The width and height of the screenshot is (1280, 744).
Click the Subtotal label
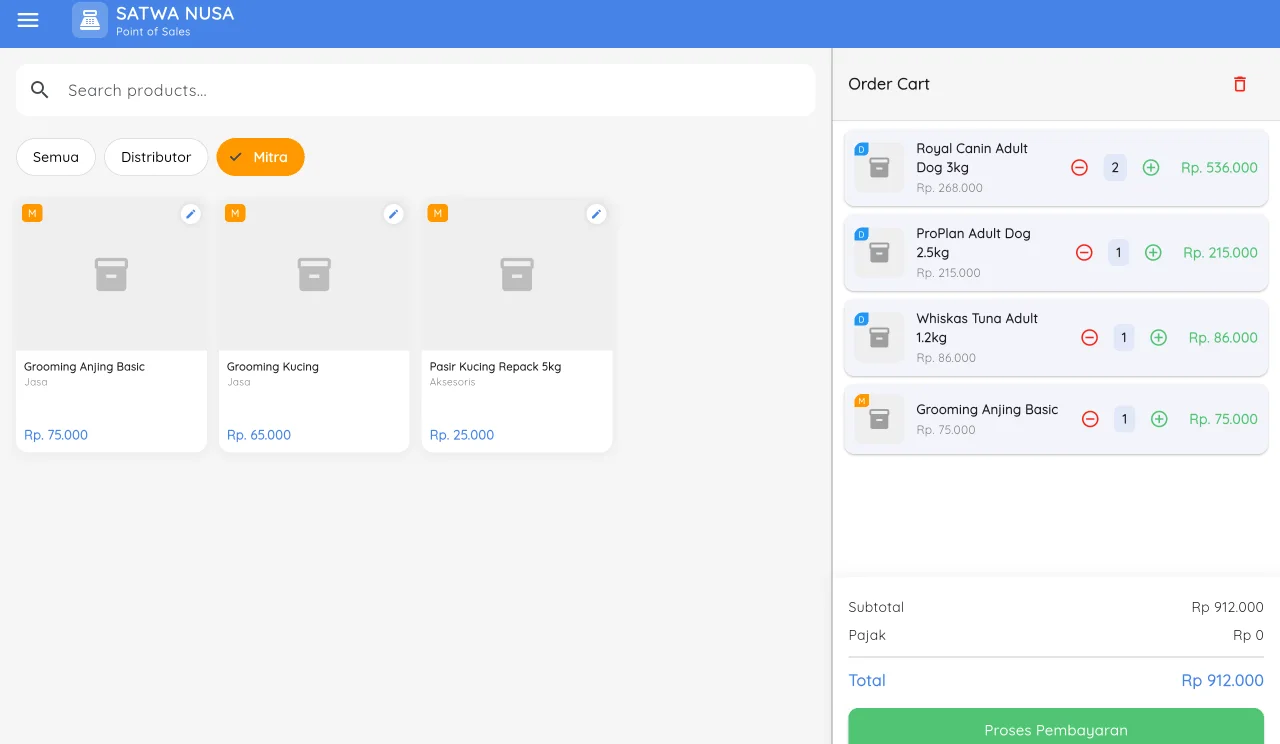pos(876,607)
